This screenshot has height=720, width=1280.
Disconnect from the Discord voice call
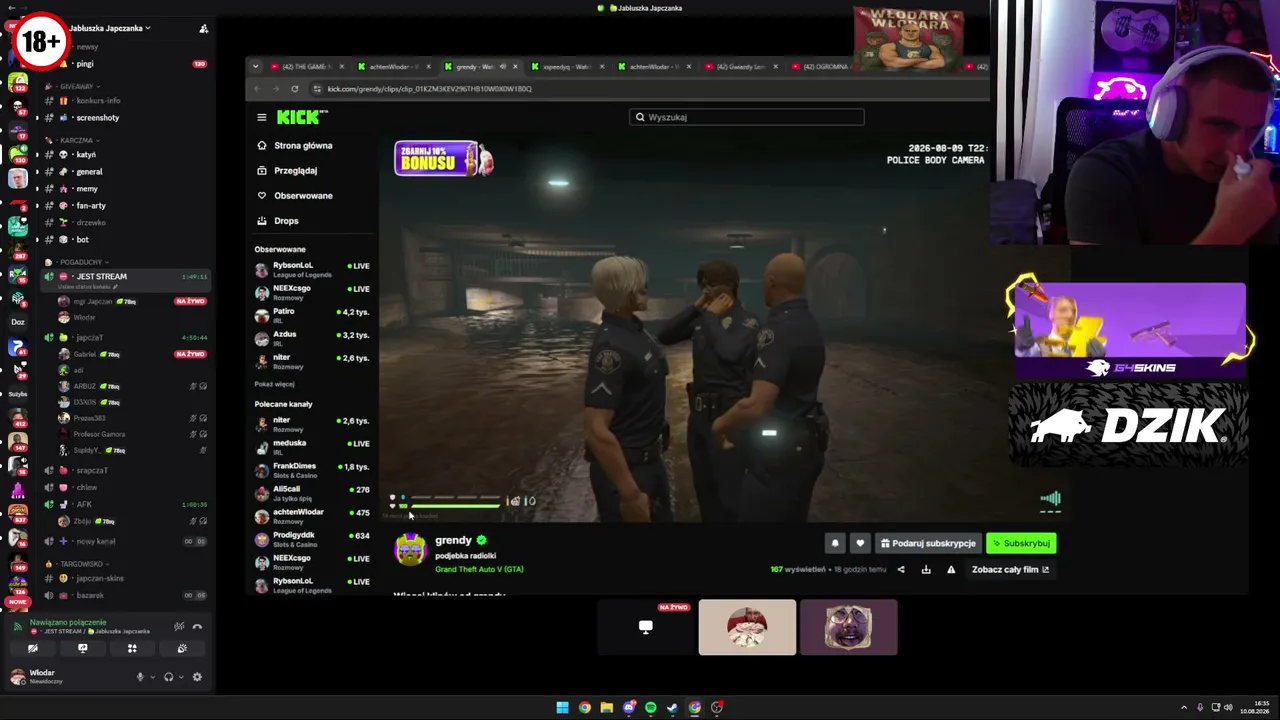click(x=197, y=627)
